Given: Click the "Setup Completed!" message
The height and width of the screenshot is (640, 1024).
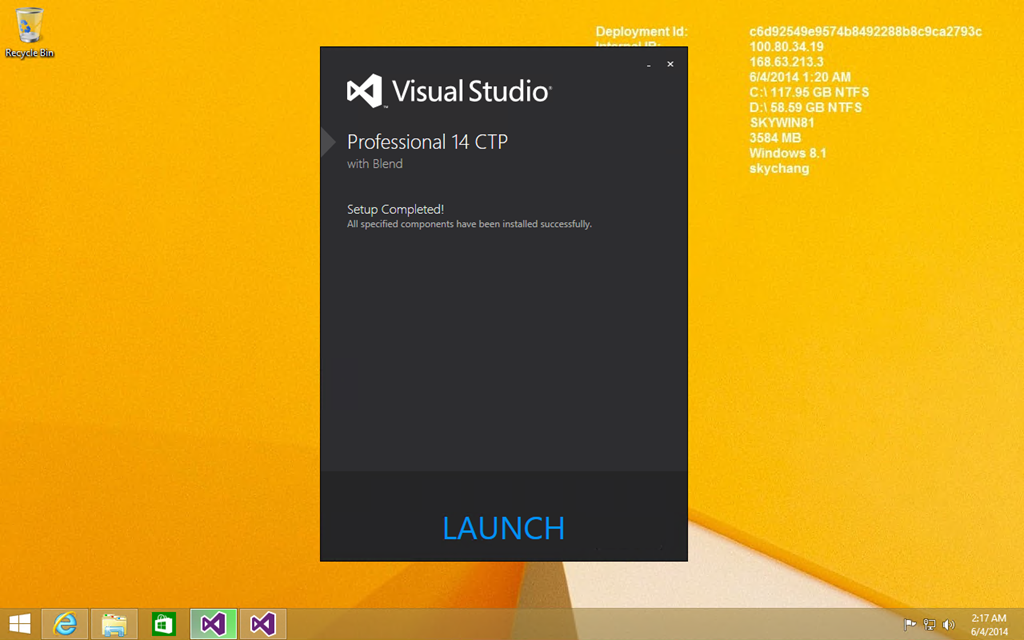Looking at the screenshot, I should (396, 209).
